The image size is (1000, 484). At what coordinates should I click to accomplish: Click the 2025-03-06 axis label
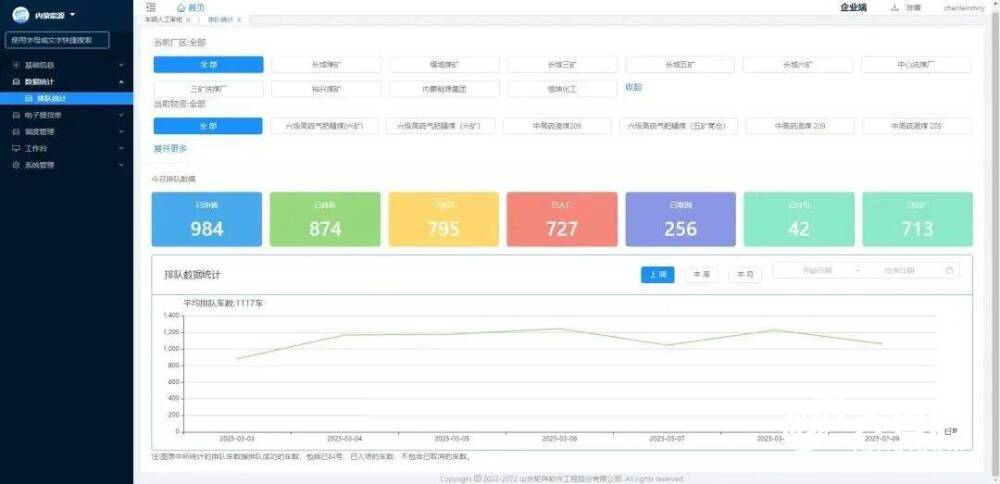[559, 439]
